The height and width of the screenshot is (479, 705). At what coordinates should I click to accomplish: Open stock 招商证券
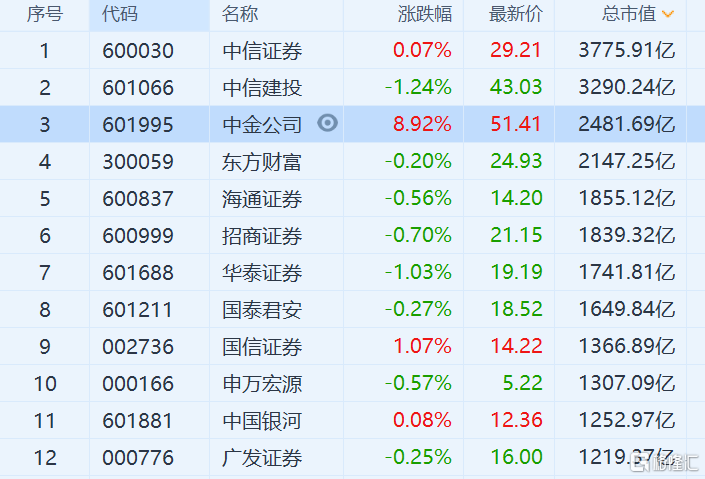[x=262, y=236]
